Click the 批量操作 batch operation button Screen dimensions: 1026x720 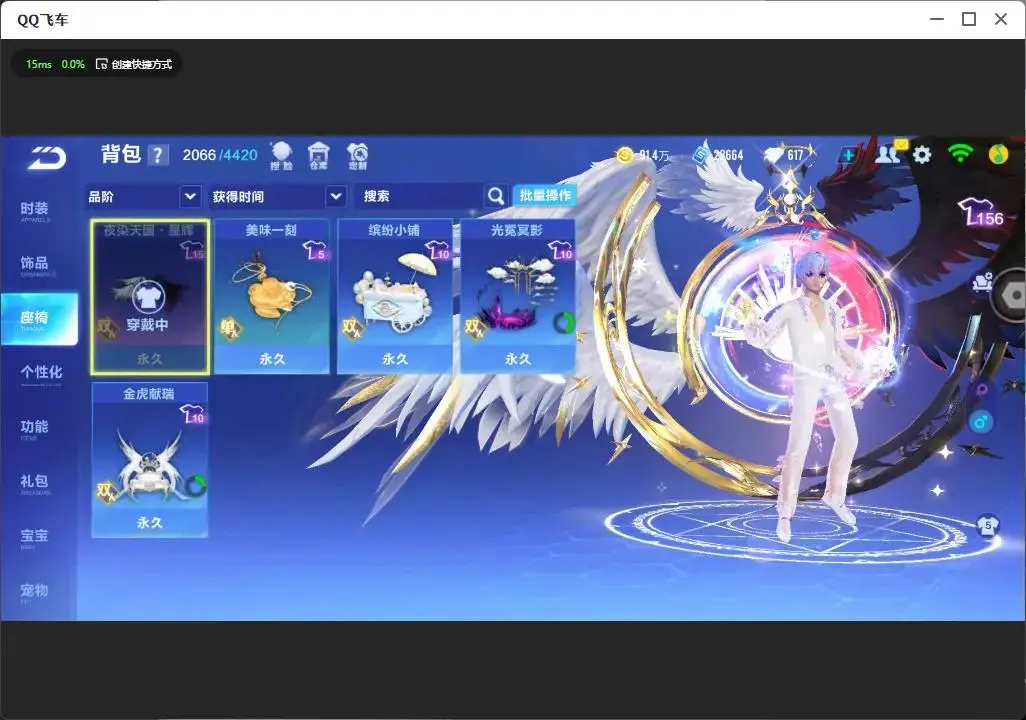click(544, 196)
